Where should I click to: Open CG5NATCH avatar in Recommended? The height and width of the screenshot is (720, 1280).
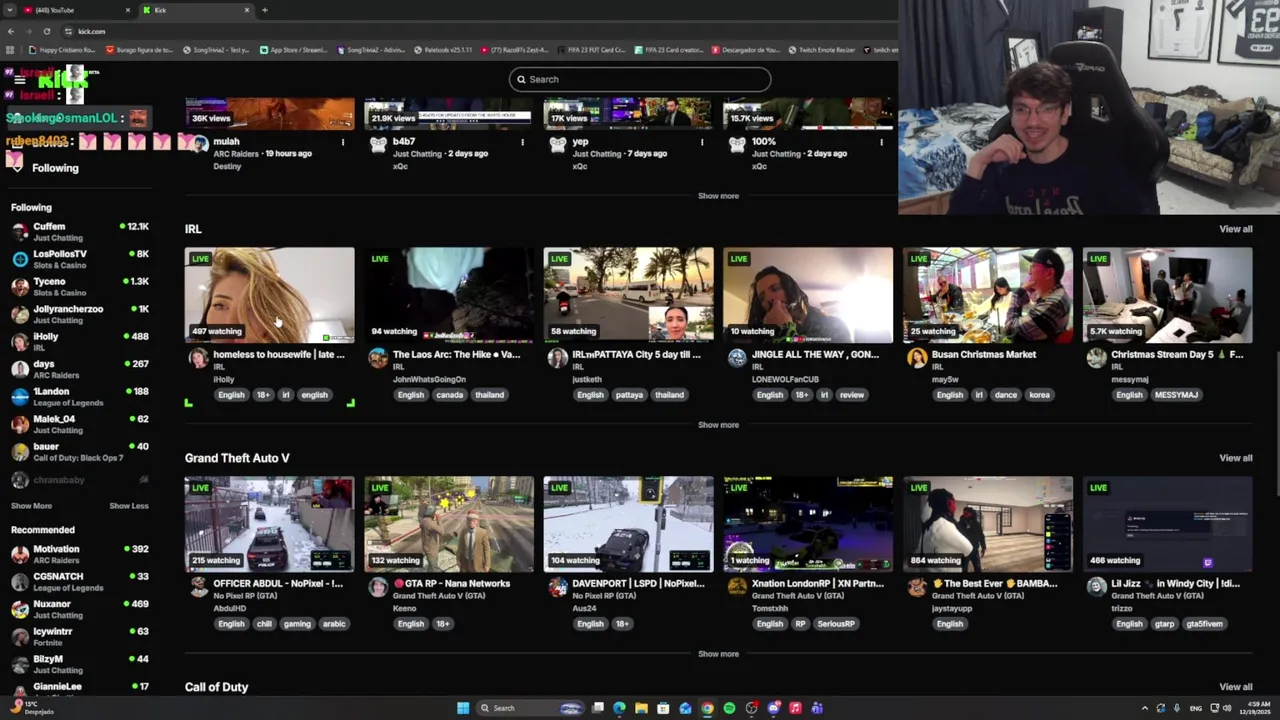pyautogui.click(x=20, y=582)
